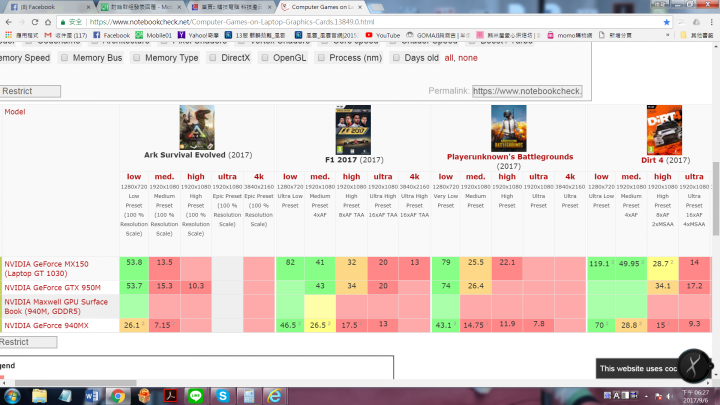720x405 pixels.
Task: Click the lower Restrict button below table
Action: pyautogui.click(x=28, y=342)
